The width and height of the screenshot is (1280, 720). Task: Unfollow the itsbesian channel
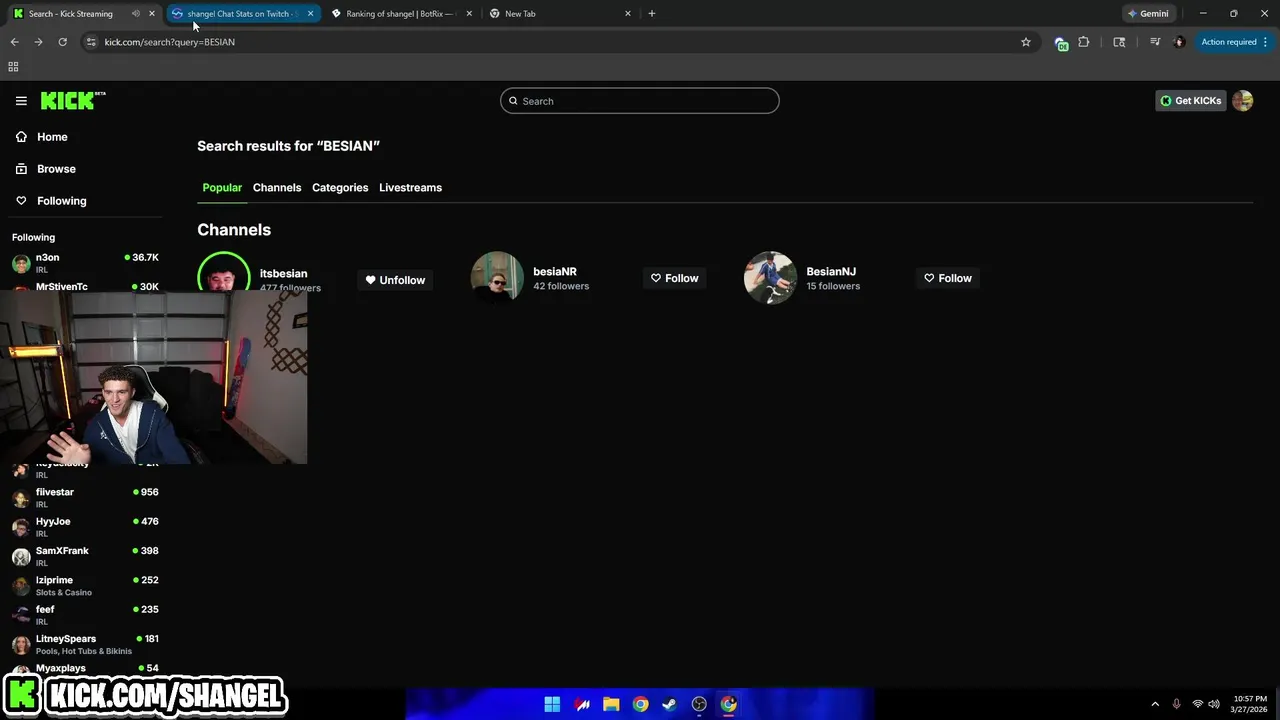point(395,280)
